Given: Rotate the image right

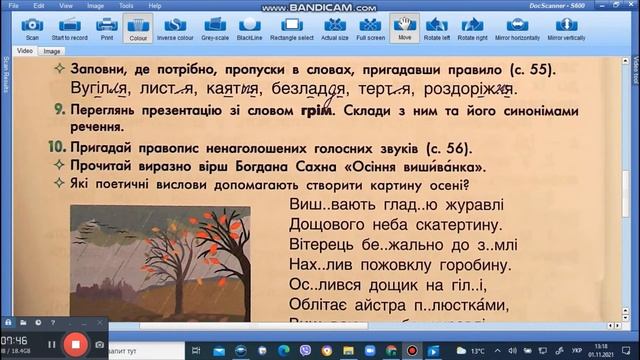Looking at the screenshot, I should (x=472, y=29).
